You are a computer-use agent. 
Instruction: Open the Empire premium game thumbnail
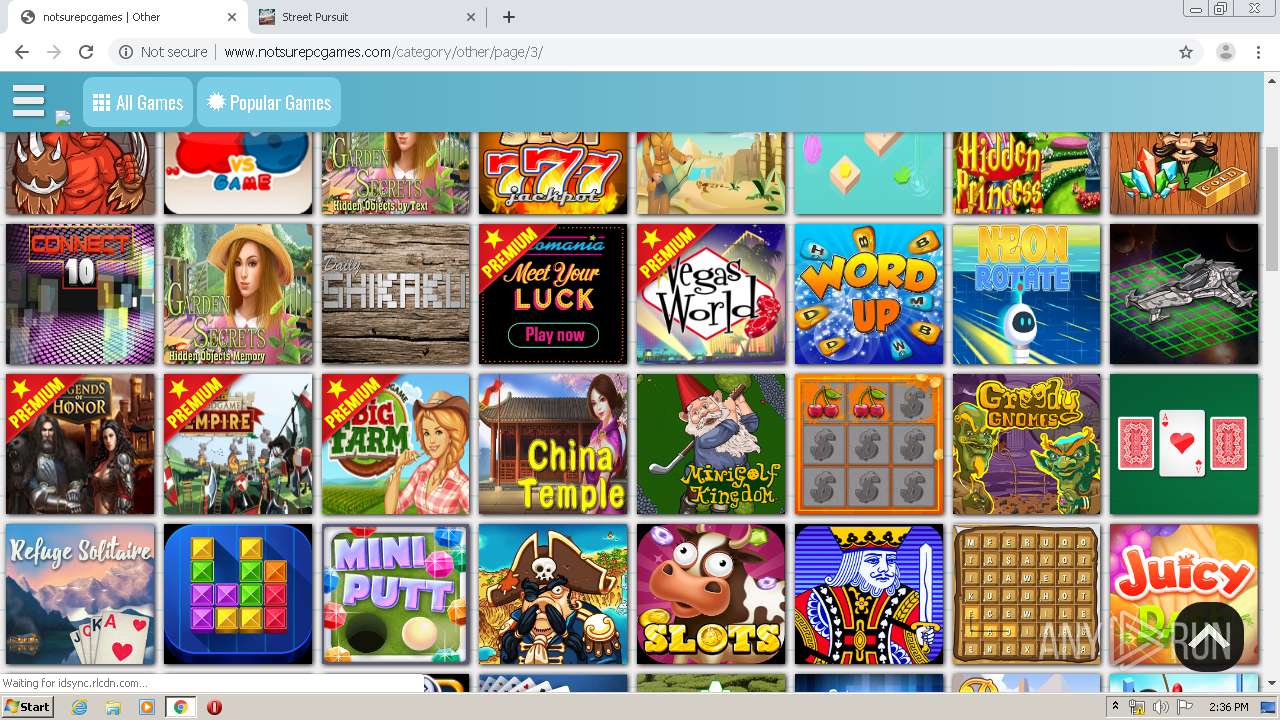coord(238,444)
